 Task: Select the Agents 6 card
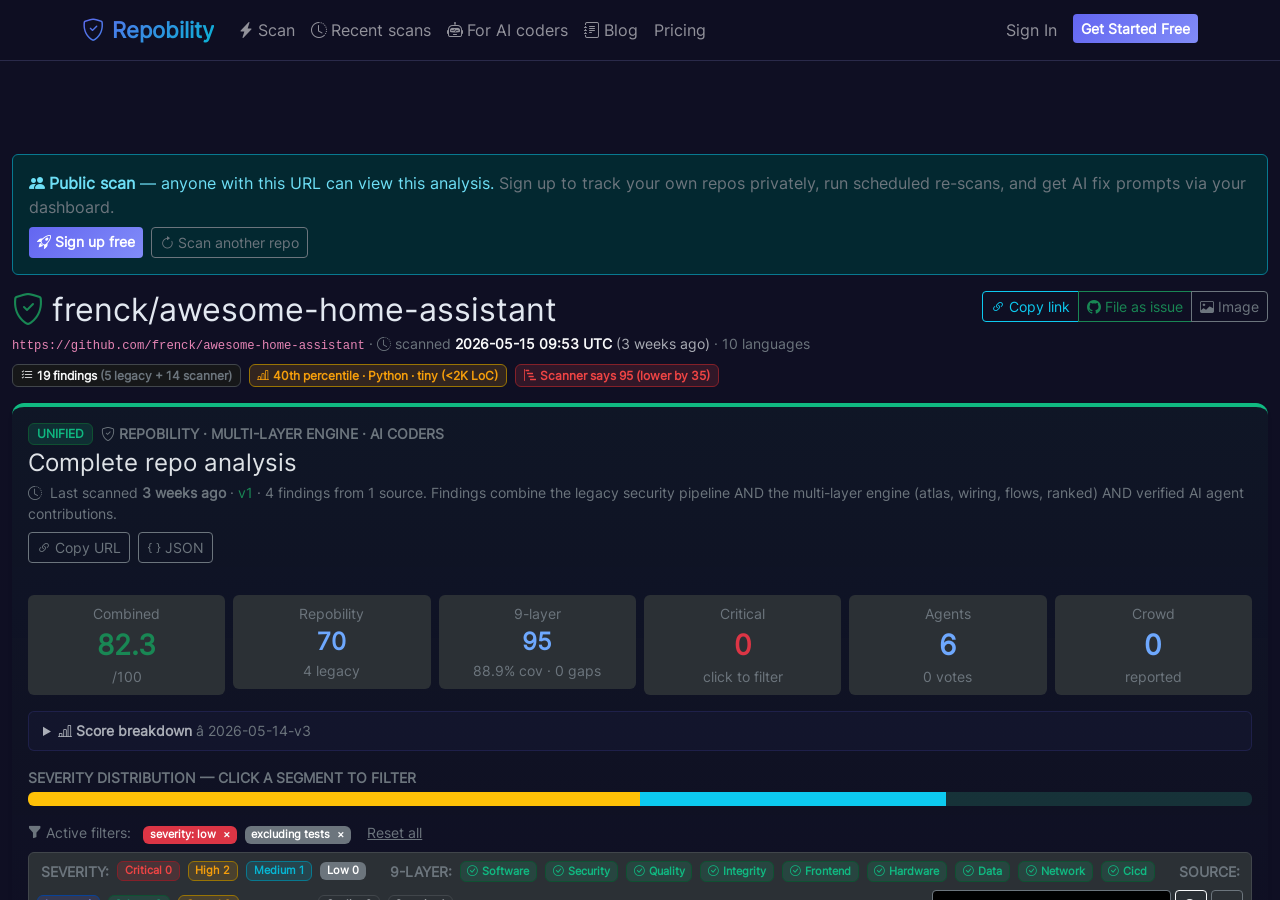(948, 645)
